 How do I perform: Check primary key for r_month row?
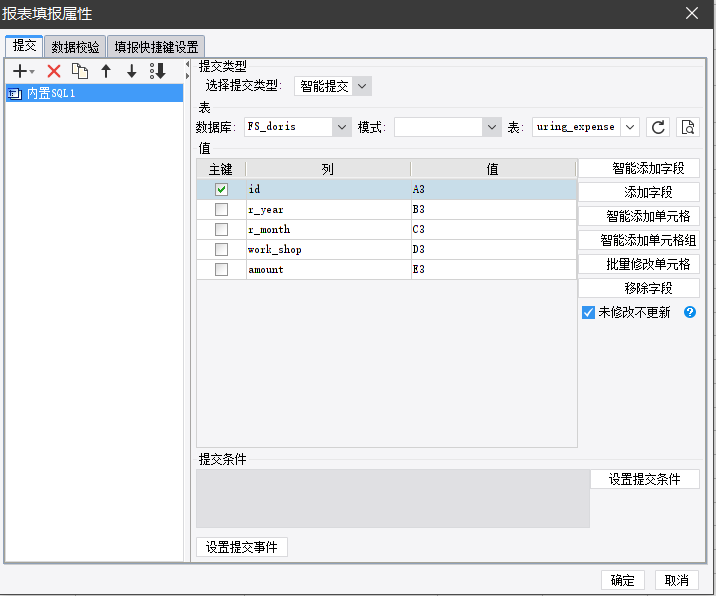[221, 229]
